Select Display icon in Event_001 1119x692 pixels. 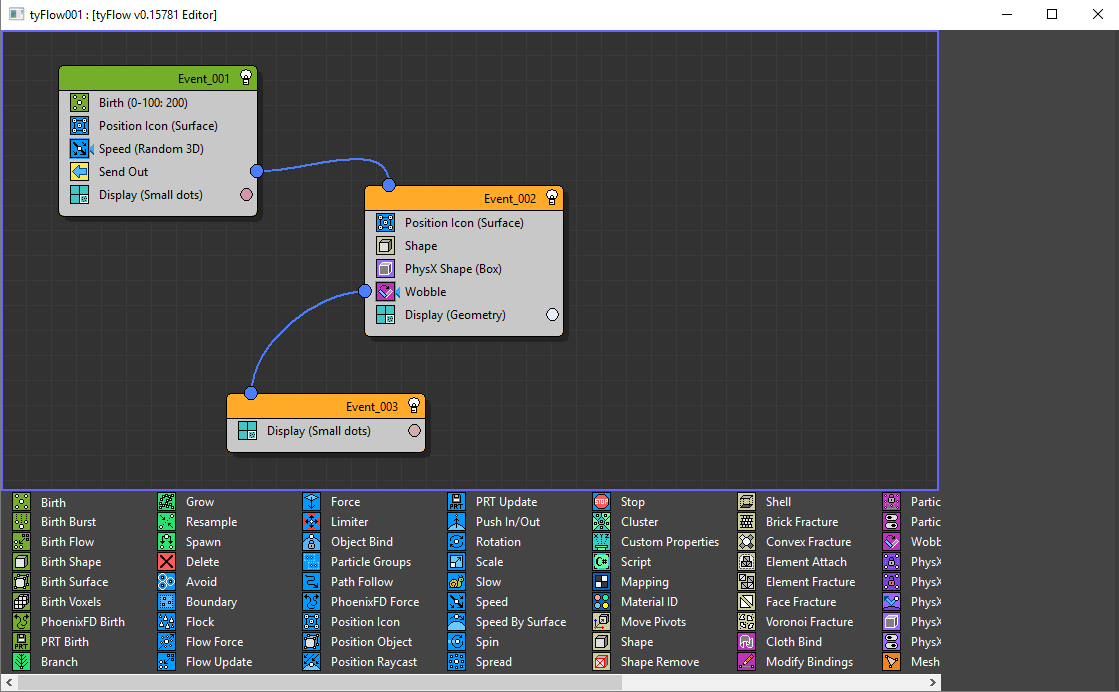point(79,195)
